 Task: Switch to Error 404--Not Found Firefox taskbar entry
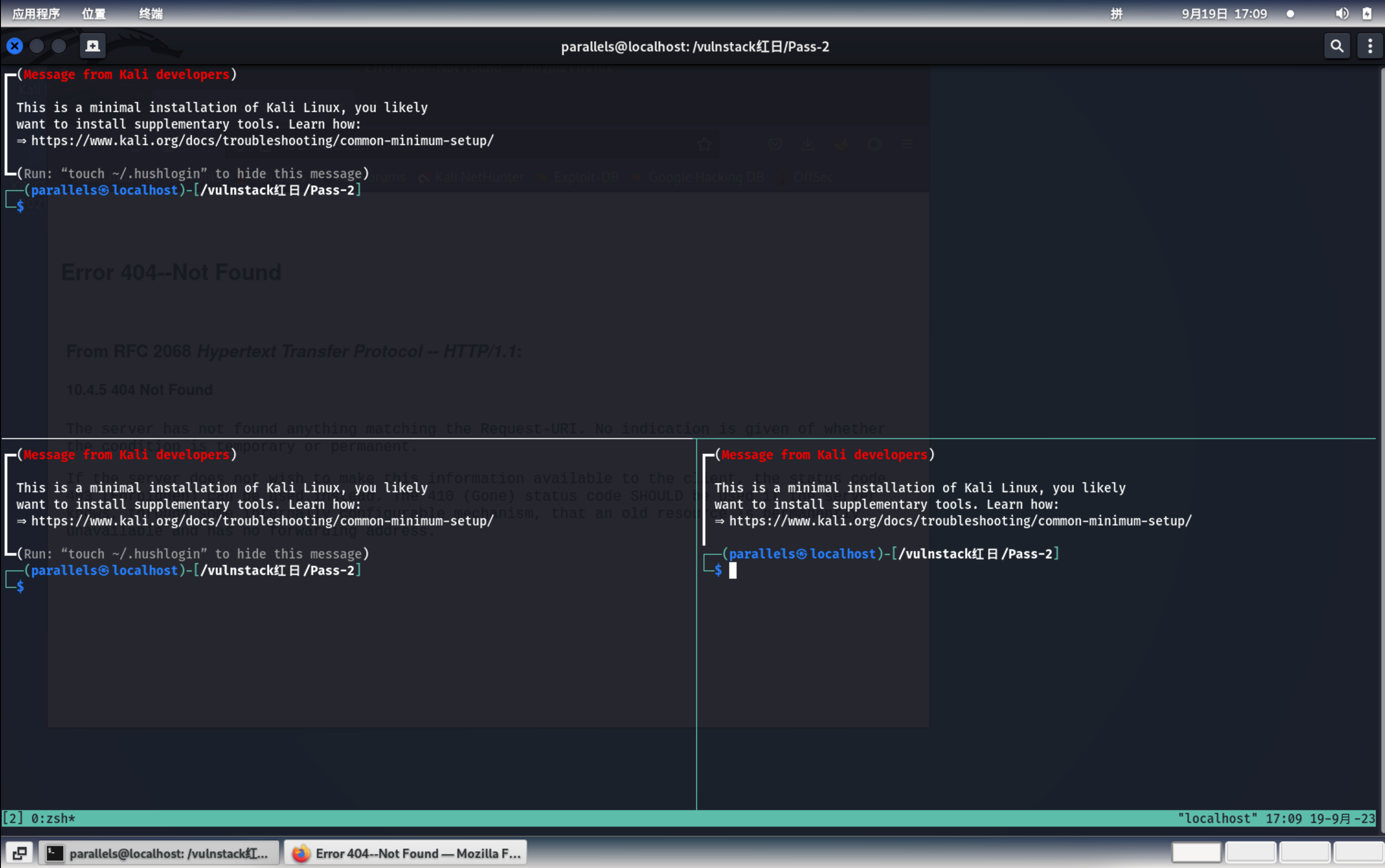click(406, 853)
